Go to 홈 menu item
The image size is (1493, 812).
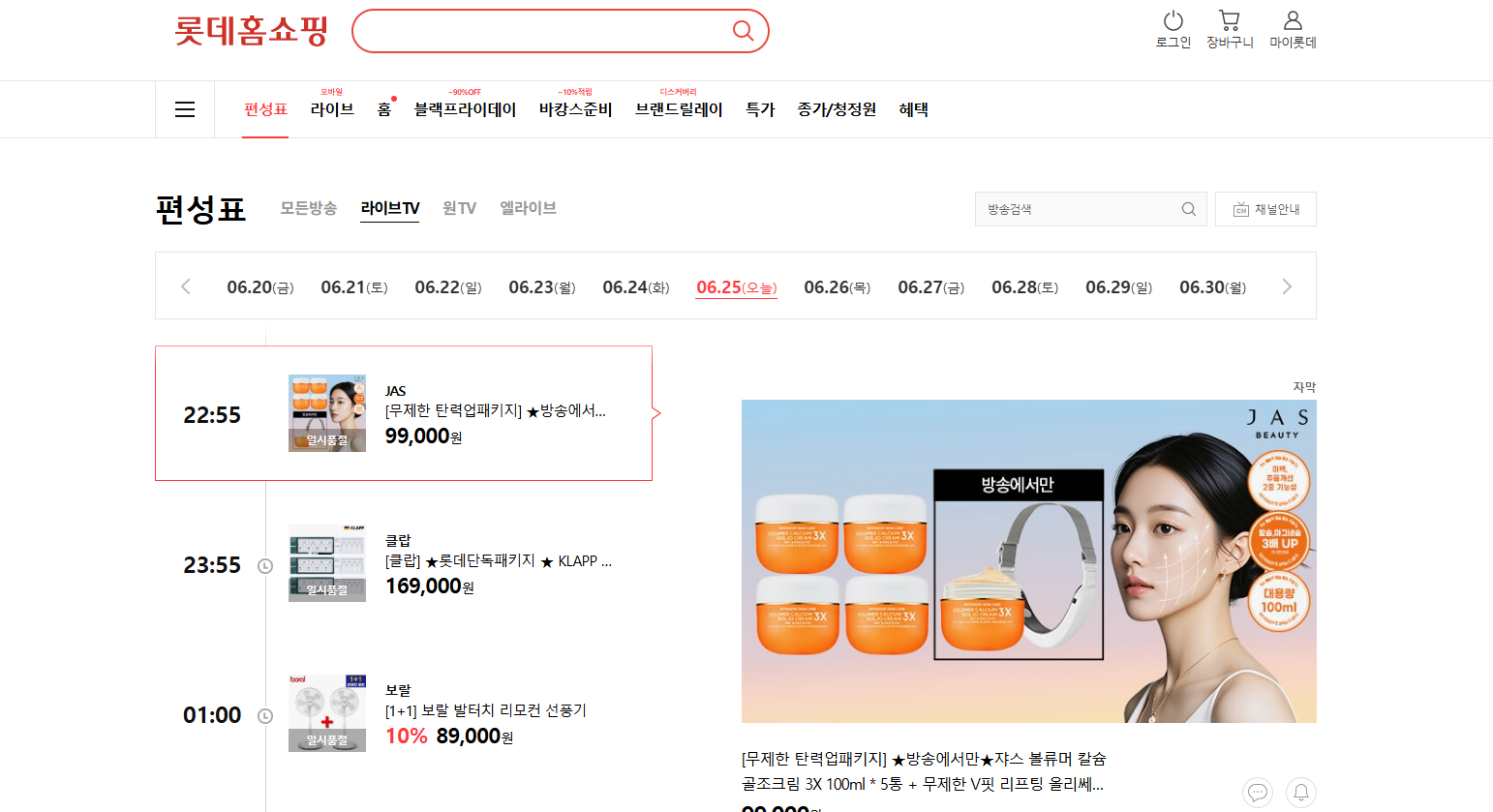coord(384,109)
